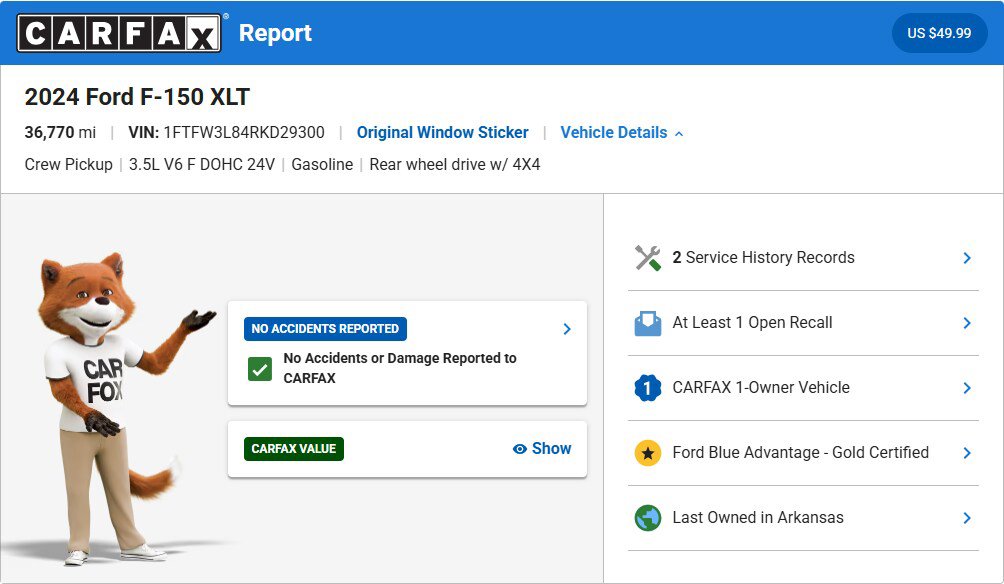Click the green checkmark no-accidents icon
Image resolution: width=1004 pixels, height=584 pixels.
[260, 369]
